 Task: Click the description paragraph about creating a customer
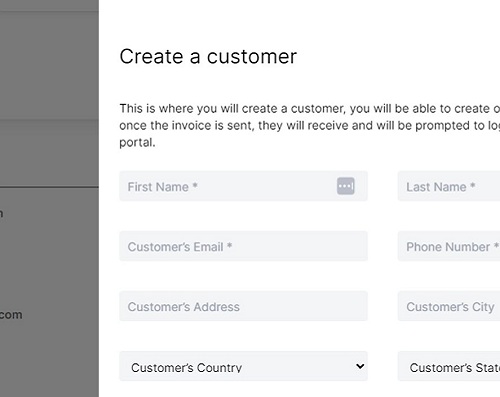pyautogui.click(x=309, y=125)
